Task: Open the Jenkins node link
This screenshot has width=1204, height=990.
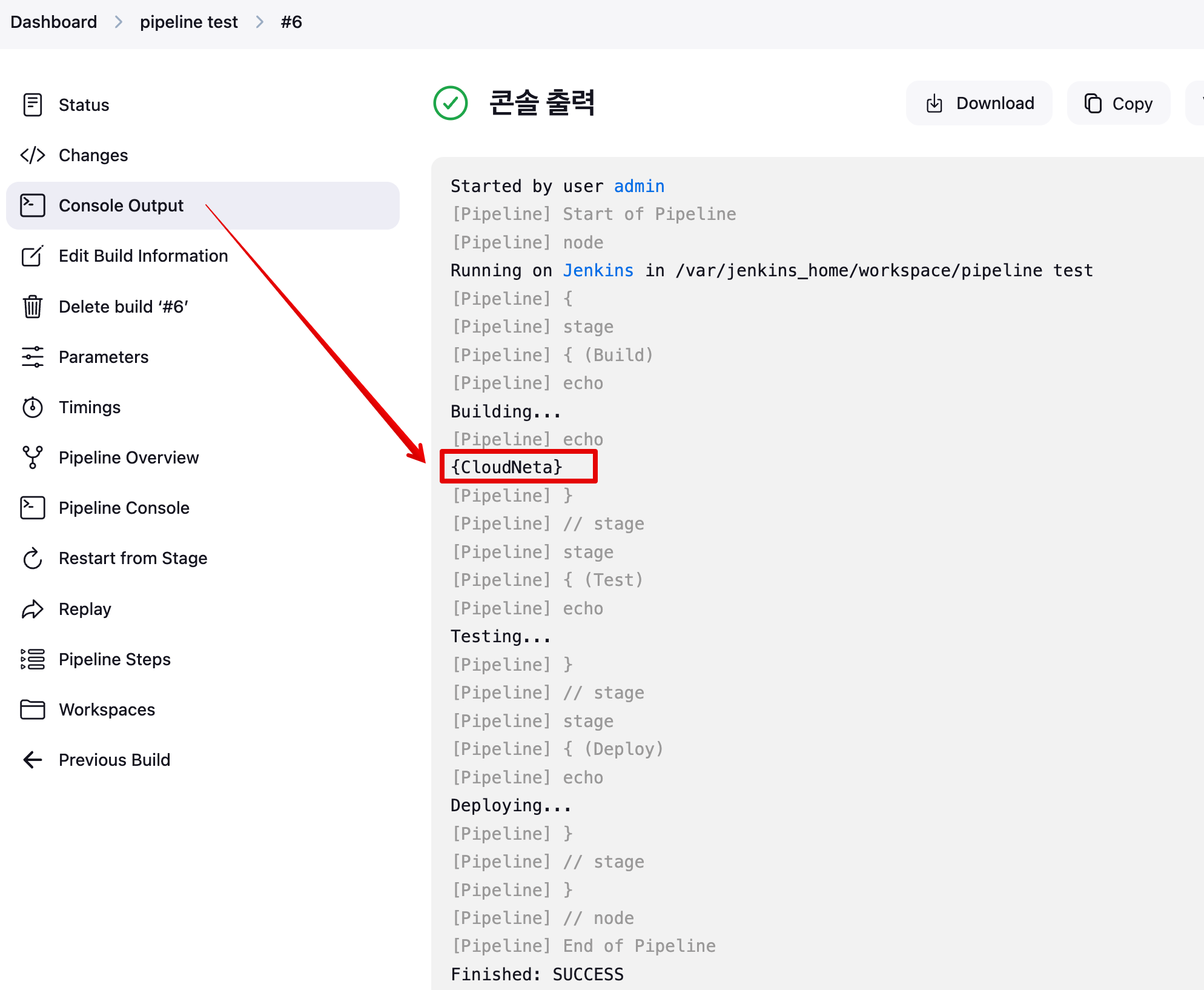Action: tap(598, 270)
